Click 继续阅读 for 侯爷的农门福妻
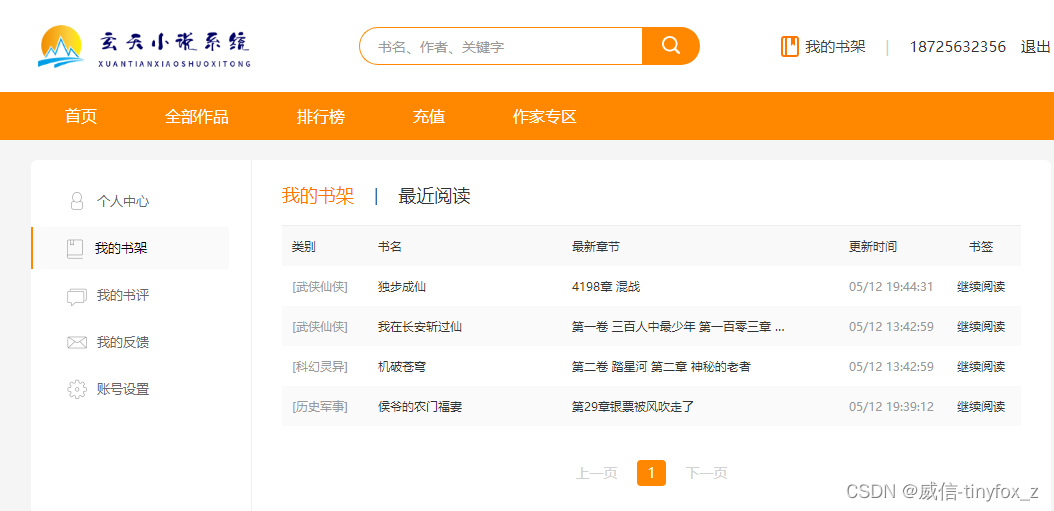Viewport: 1054px width, 511px height. pyautogui.click(x=981, y=407)
